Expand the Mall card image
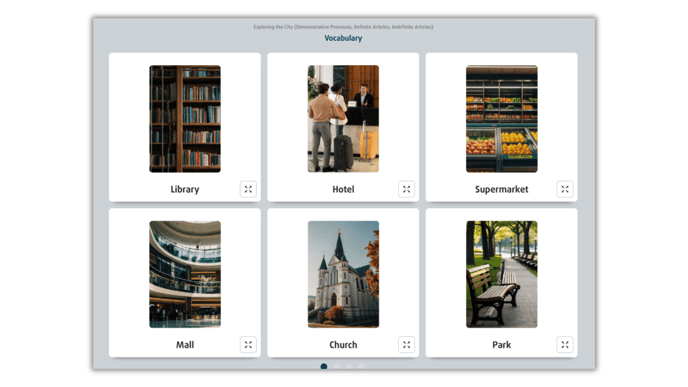688x387 pixels. tap(248, 344)
